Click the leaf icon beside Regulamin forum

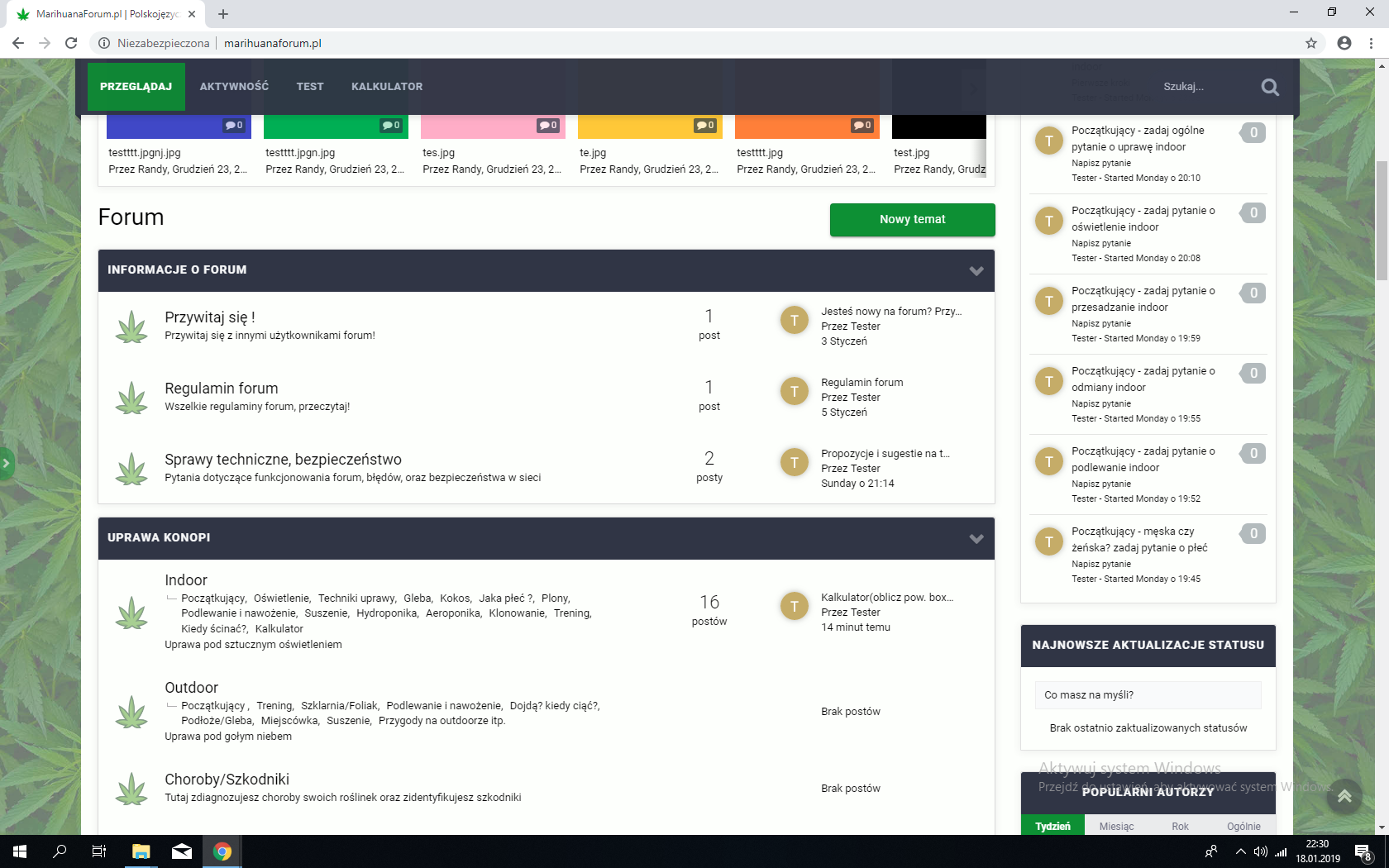click(131, 398)
